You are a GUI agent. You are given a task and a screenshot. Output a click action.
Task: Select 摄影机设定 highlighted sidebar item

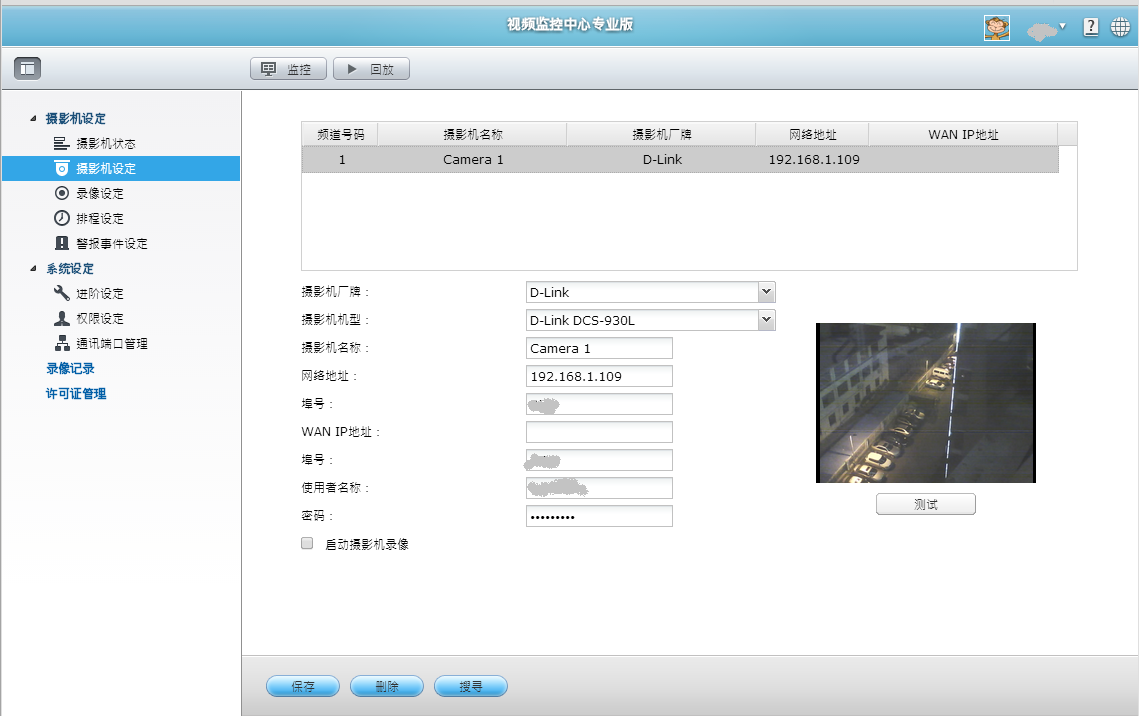(x=121, y=168)
